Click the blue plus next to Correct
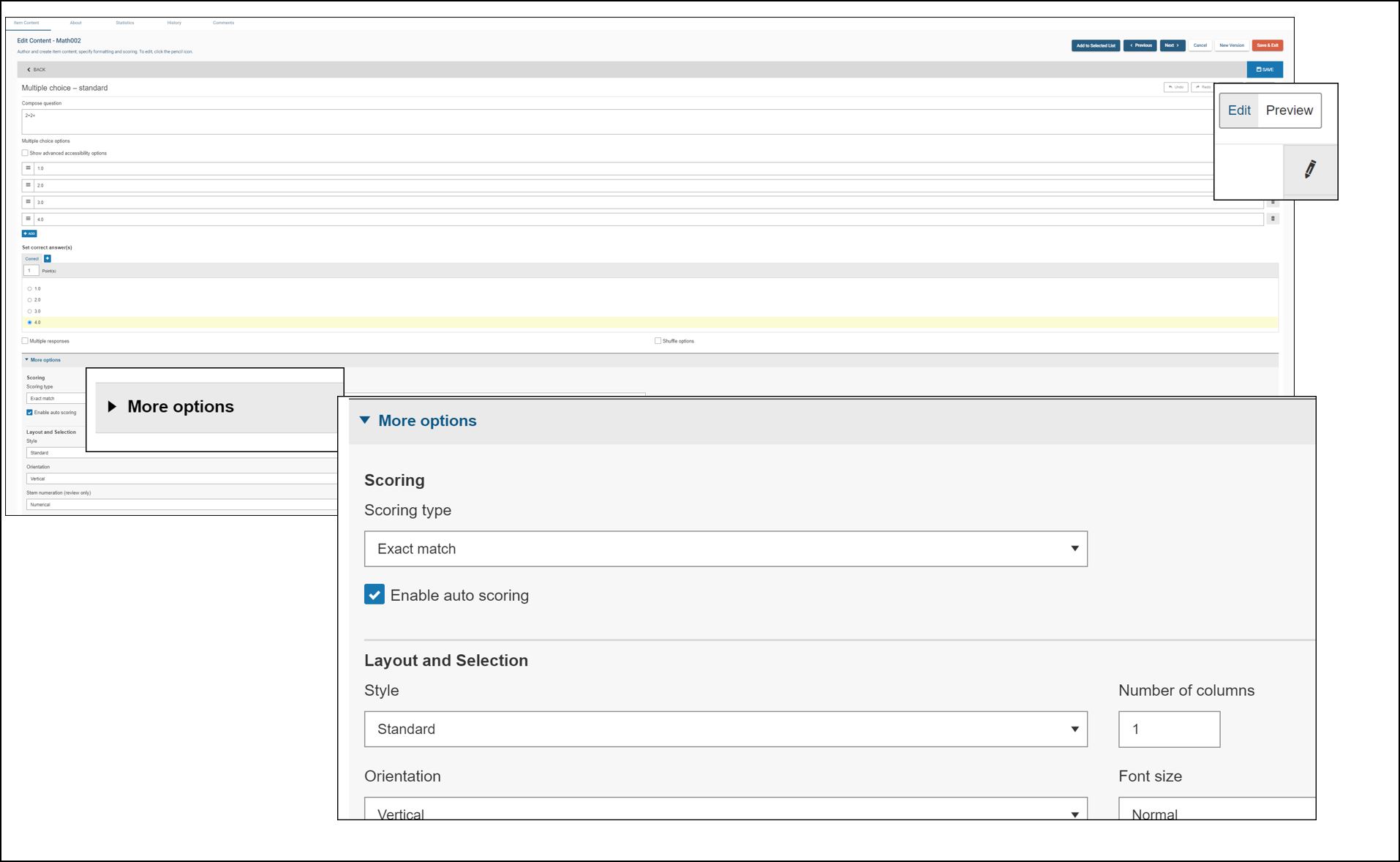The image size is (1400, 862). [48, 258]
